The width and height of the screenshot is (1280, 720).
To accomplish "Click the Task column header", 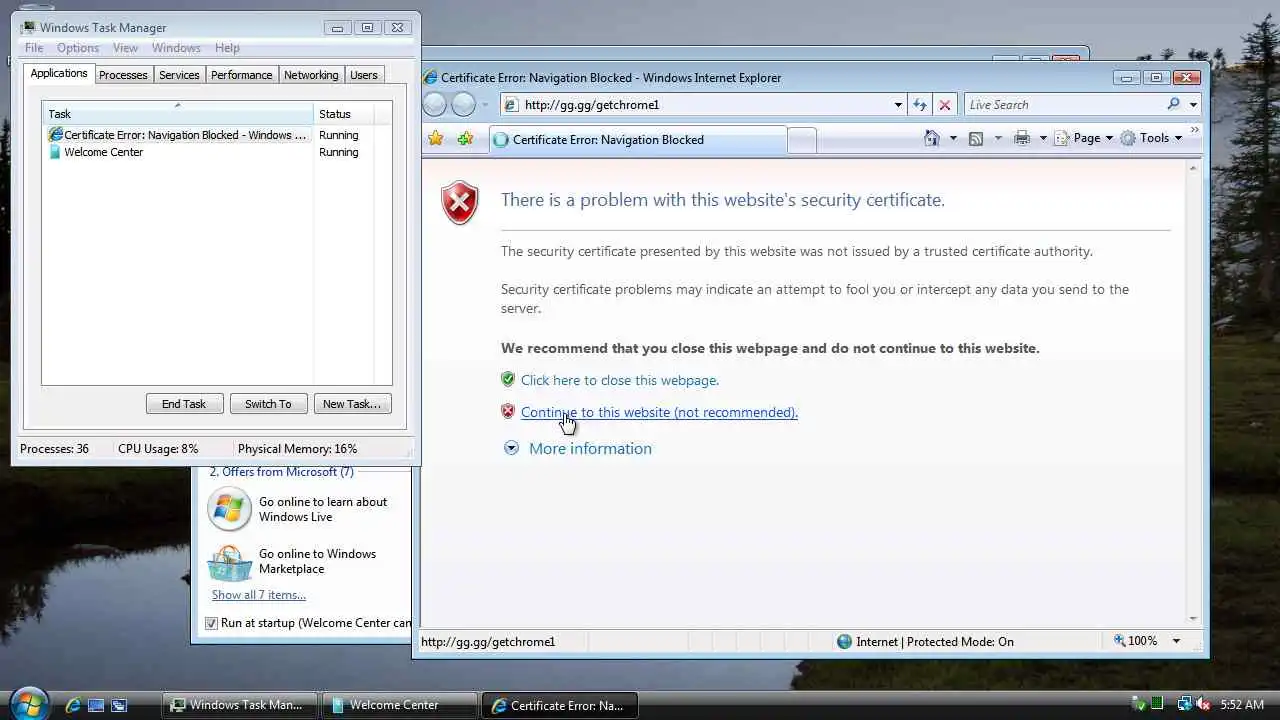I will tap(178, 113).
